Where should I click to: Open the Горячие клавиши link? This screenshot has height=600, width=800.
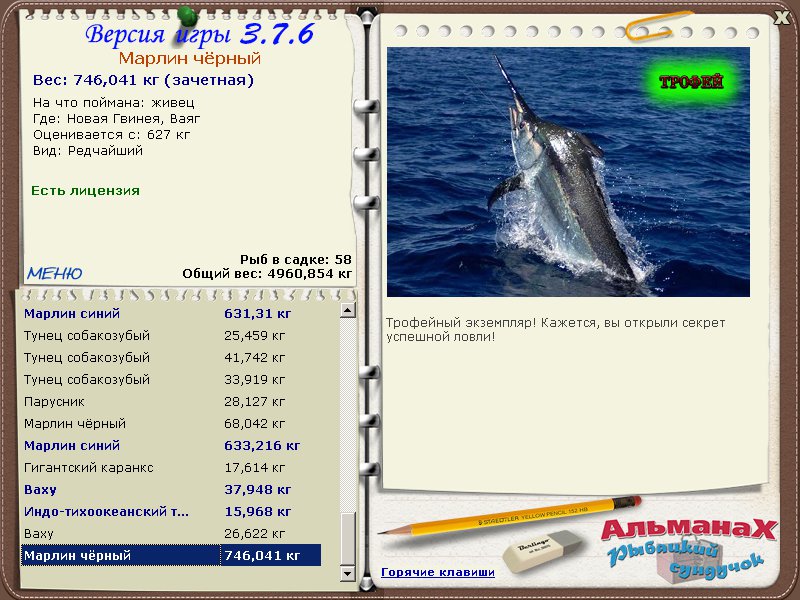(438, 572)
